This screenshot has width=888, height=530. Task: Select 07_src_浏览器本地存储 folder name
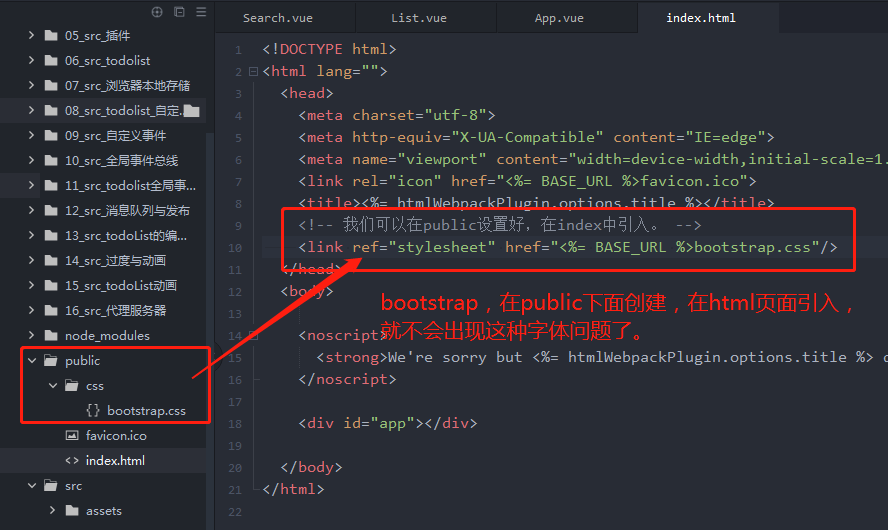point(127,86)
